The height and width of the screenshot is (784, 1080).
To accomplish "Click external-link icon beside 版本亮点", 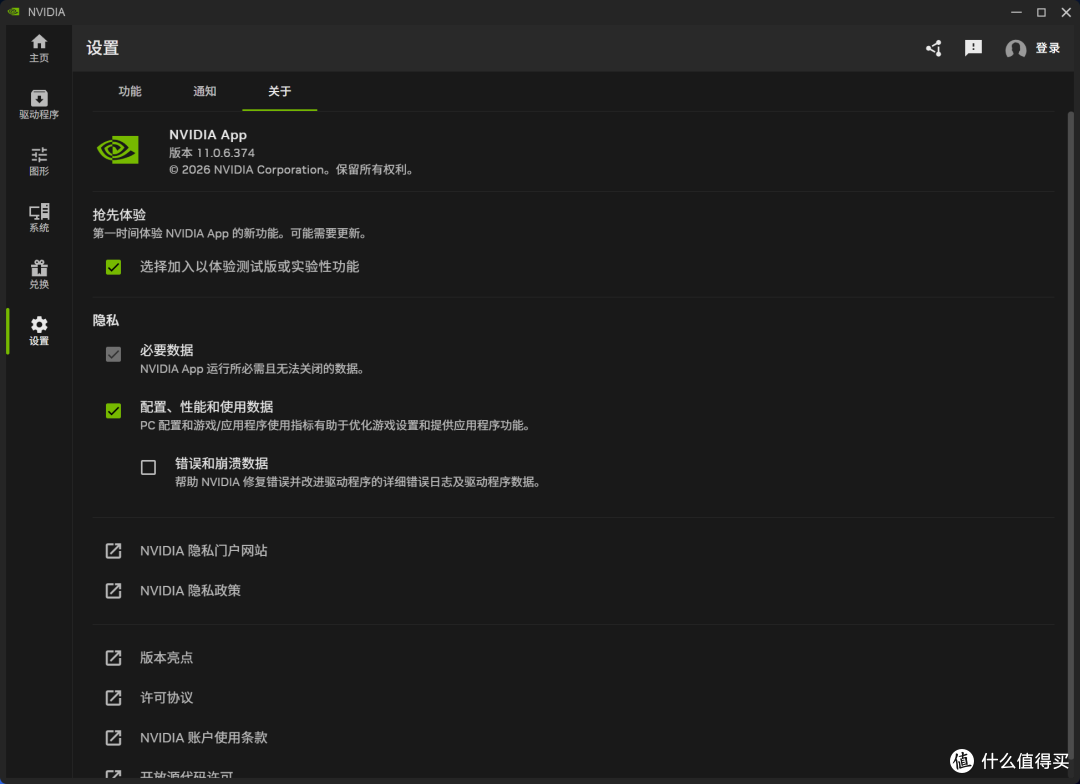I will [113, 657].
